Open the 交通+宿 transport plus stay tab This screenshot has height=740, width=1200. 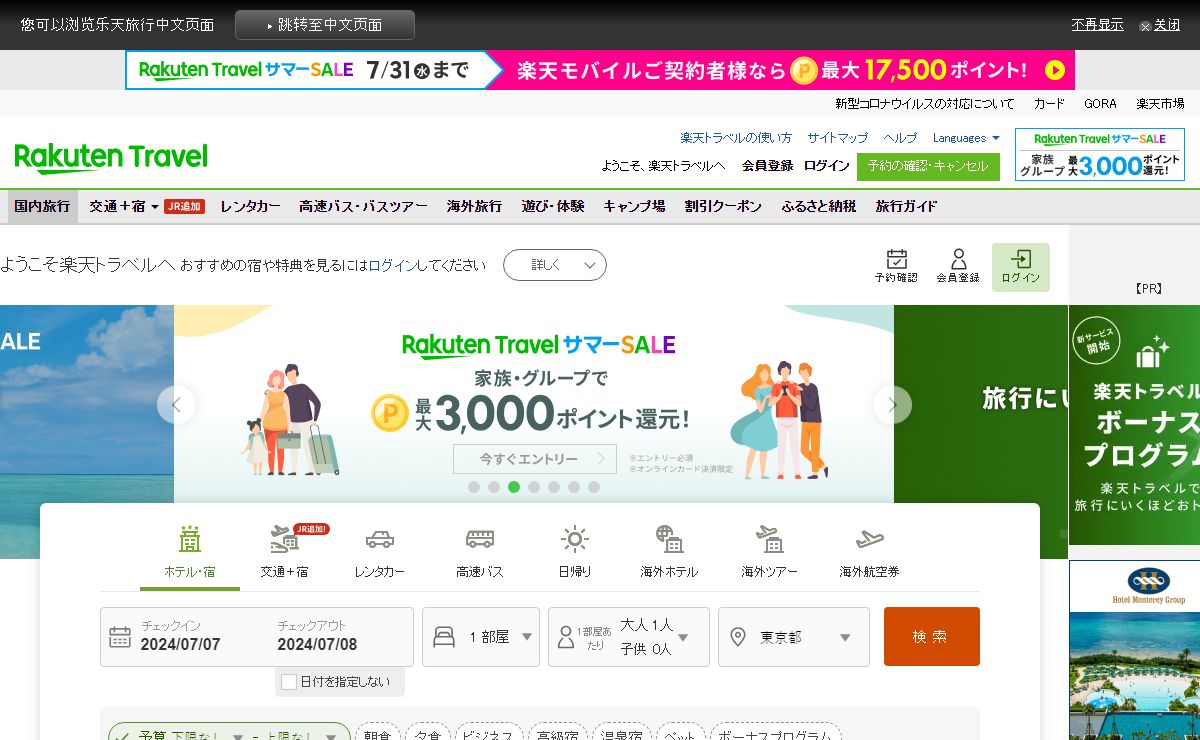click(285, 552)
